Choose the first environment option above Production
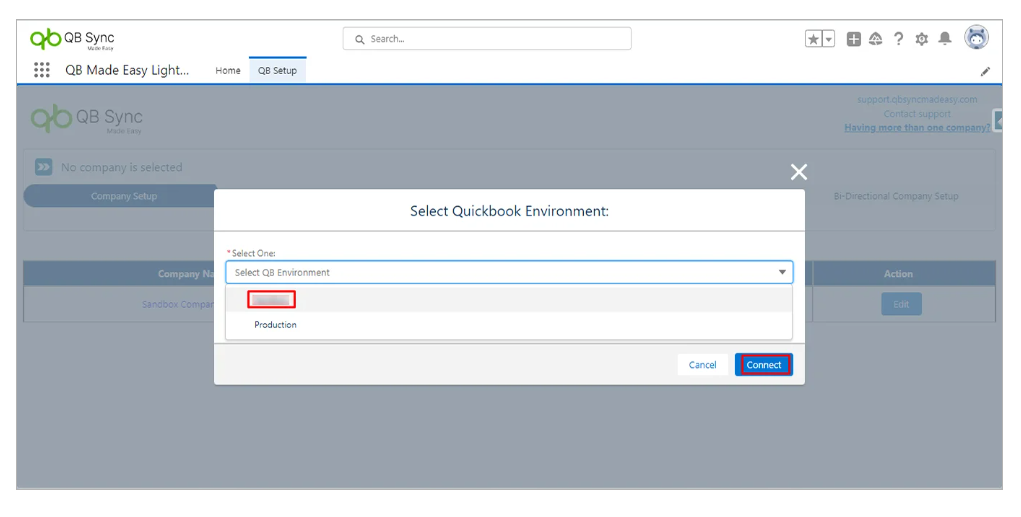The height and width of the screenshot is (517, 1021). (x=509, y=300)
